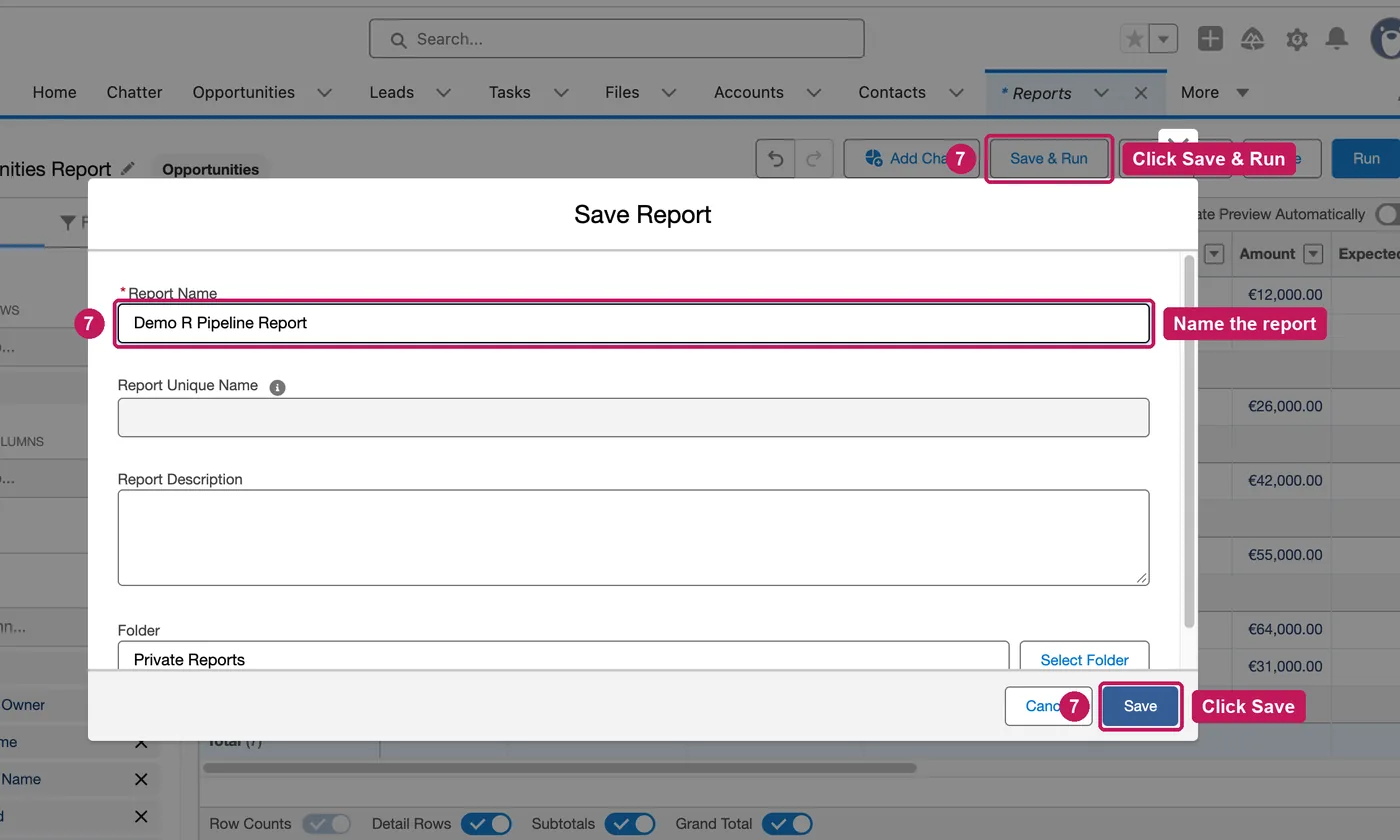Click the redo arrow in report builder

click(814, 158)
